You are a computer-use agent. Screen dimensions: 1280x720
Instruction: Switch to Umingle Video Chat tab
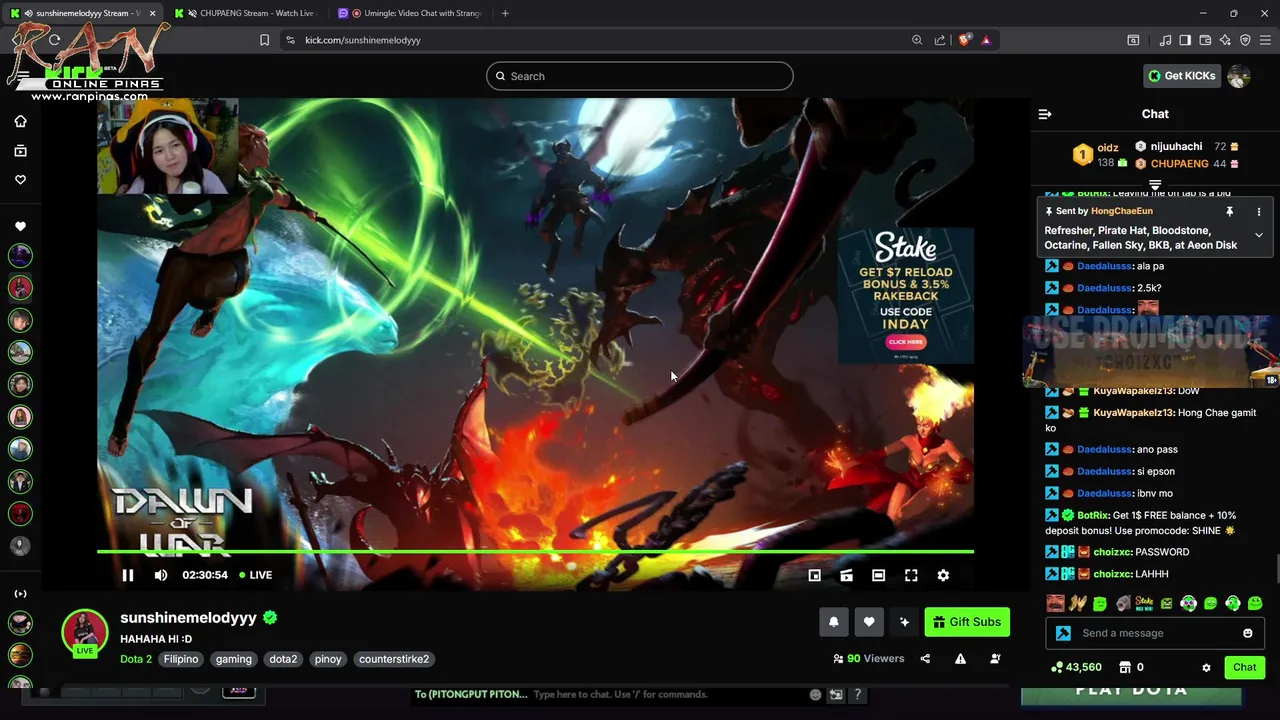[x=412, y=13]
